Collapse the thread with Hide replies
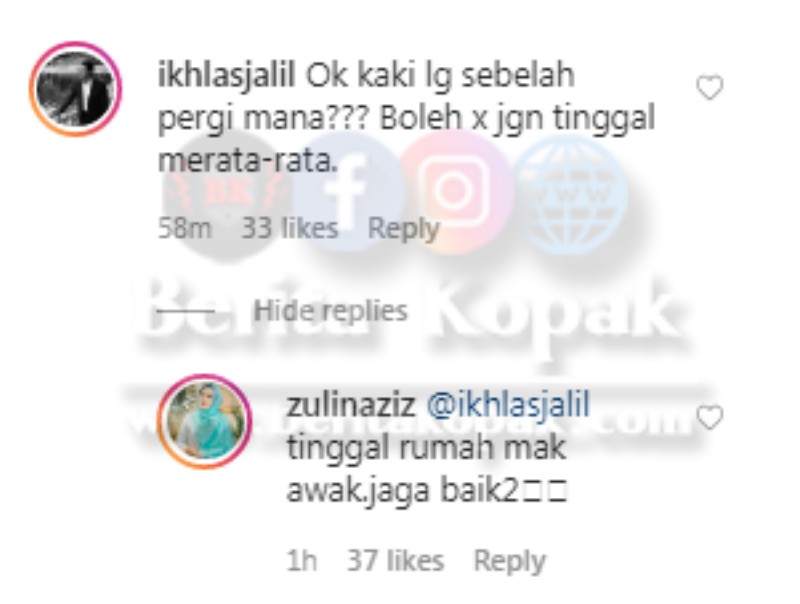Image resolution: width=800 pixels, height=604 pixels. (331, 311)
